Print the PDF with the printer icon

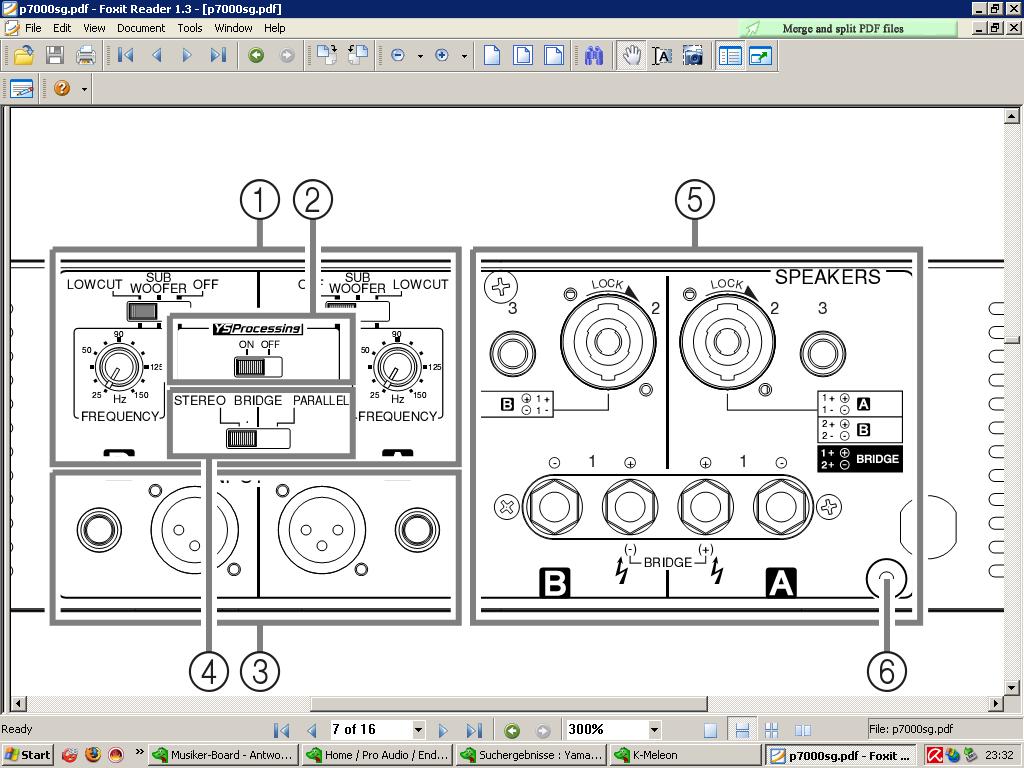tap(86, 56)
